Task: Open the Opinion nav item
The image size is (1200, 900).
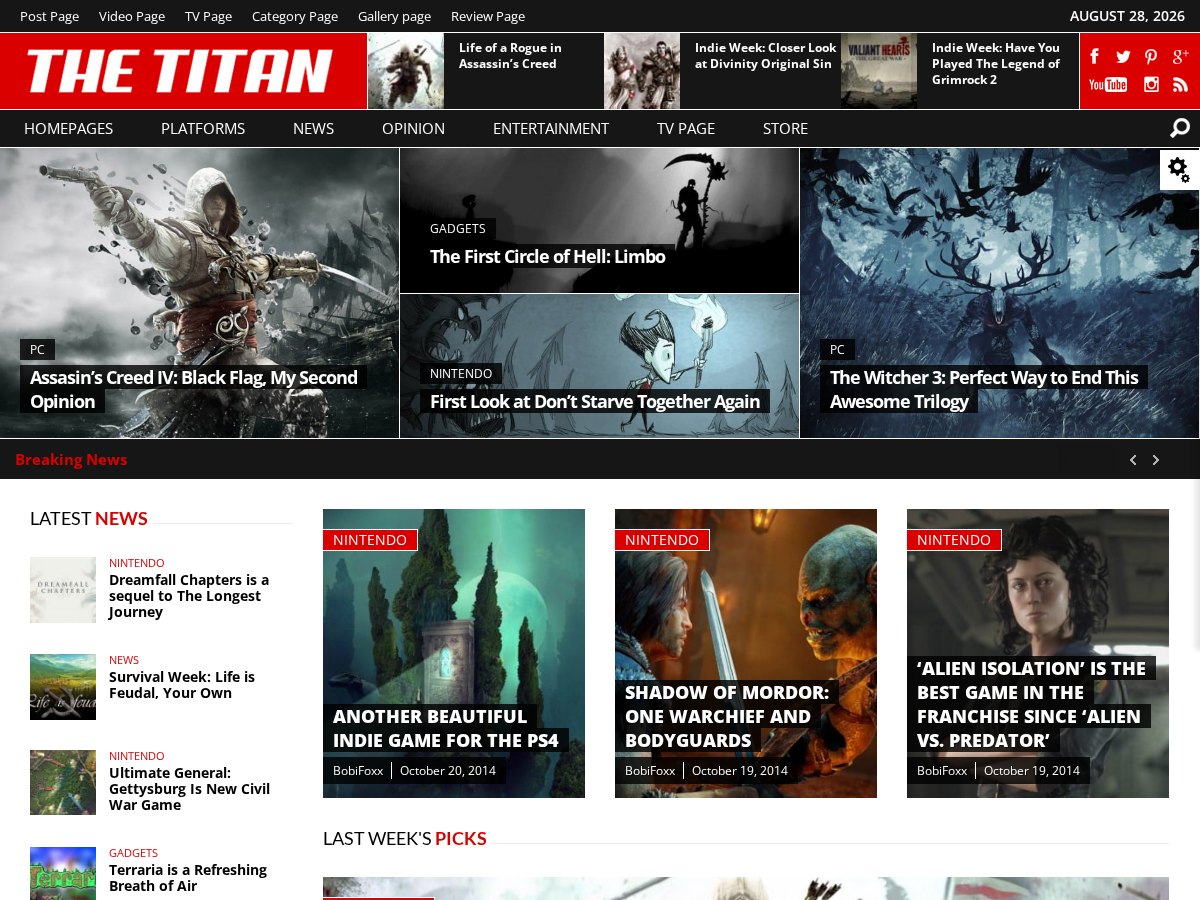Action: pyautogui.click(x=413, y=128)
